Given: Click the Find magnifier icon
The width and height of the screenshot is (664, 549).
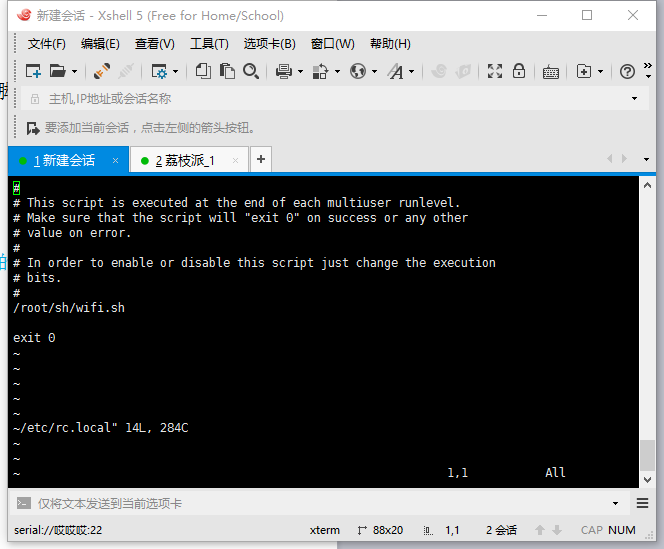Looking at the screenshot, I should point(251,71).
